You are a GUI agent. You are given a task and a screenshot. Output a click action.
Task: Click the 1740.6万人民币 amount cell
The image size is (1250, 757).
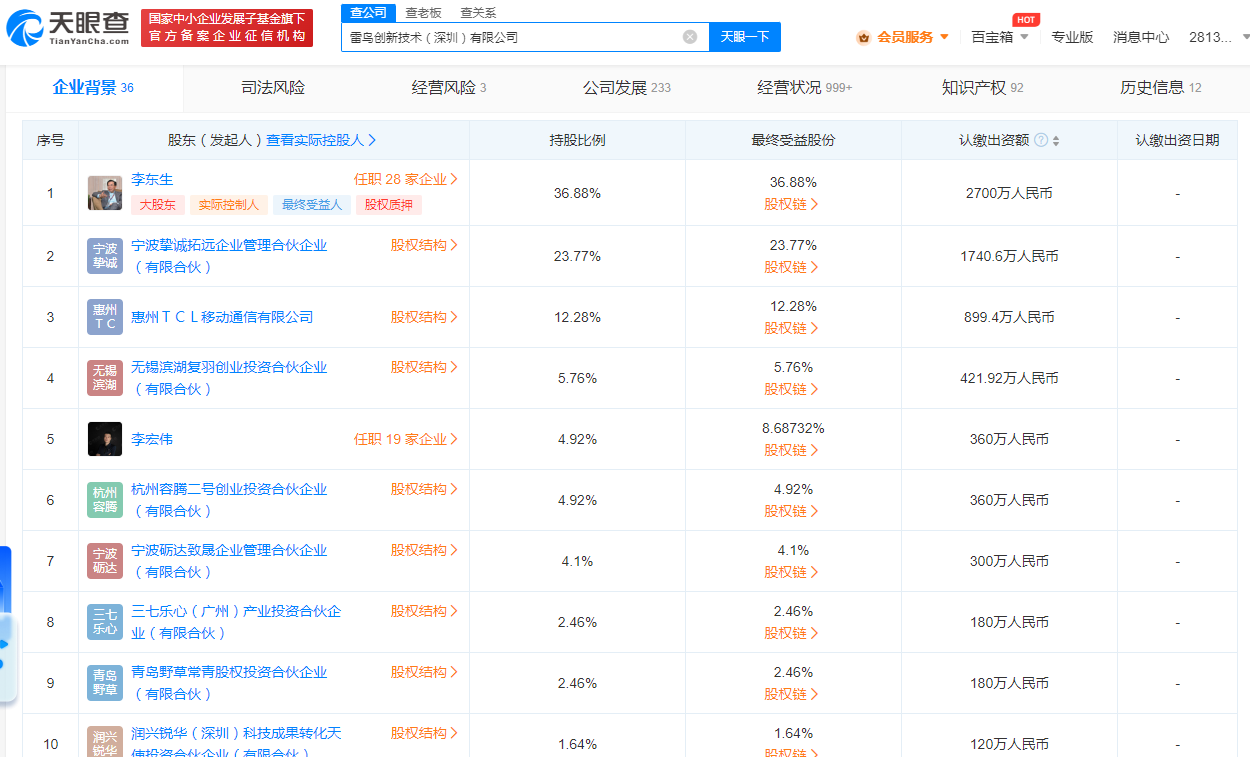point(1009,256)
